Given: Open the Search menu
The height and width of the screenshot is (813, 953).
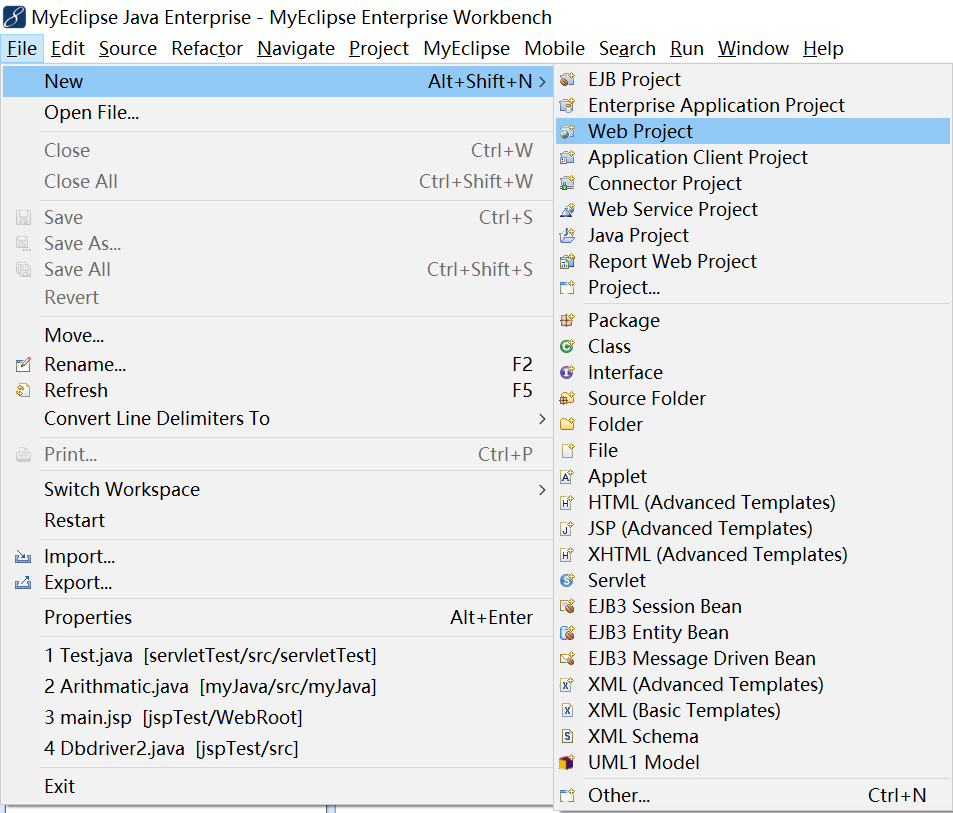Looking at the screenshot, I should 627,49.
